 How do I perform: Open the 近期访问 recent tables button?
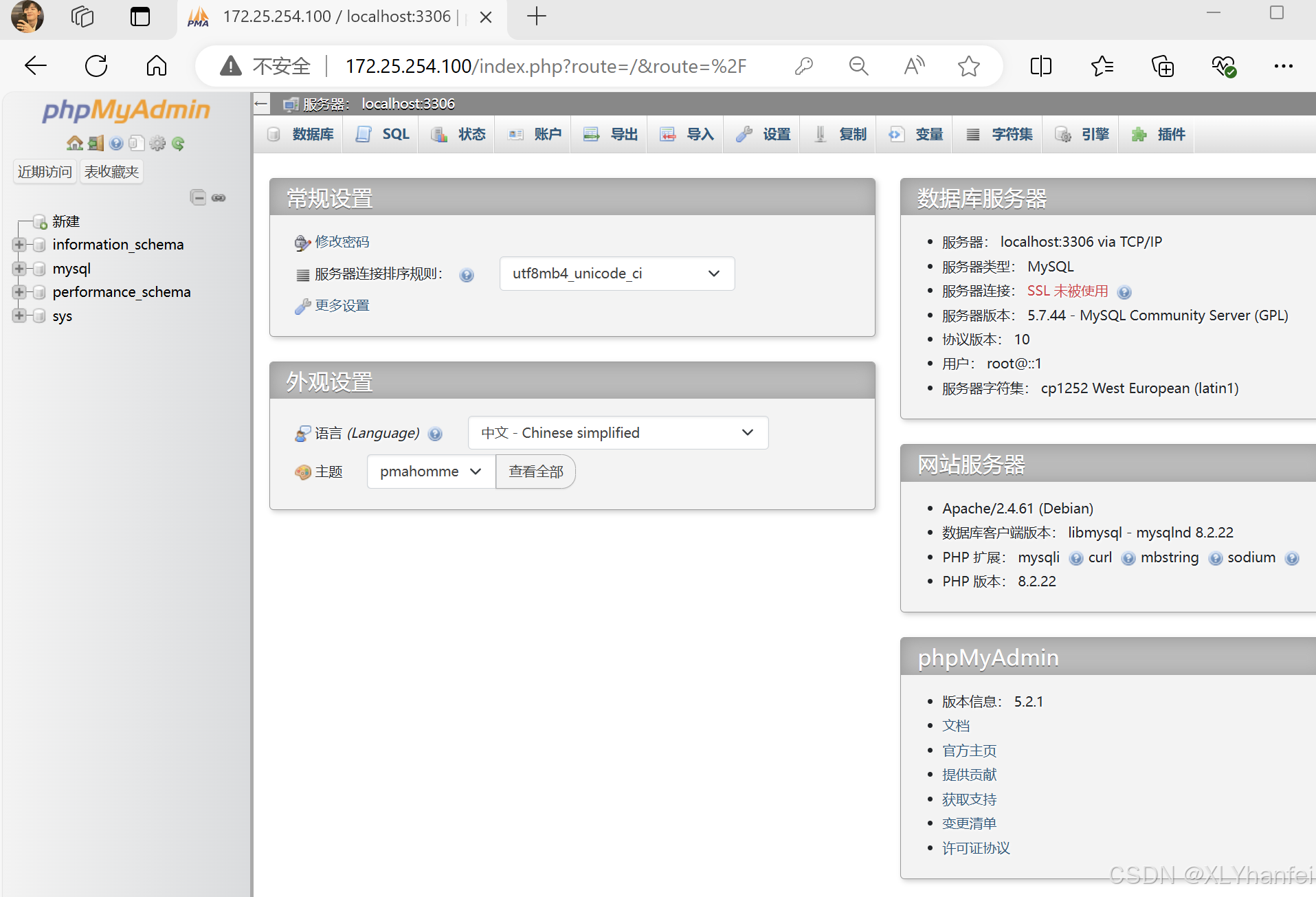click(x=45, y=172)
